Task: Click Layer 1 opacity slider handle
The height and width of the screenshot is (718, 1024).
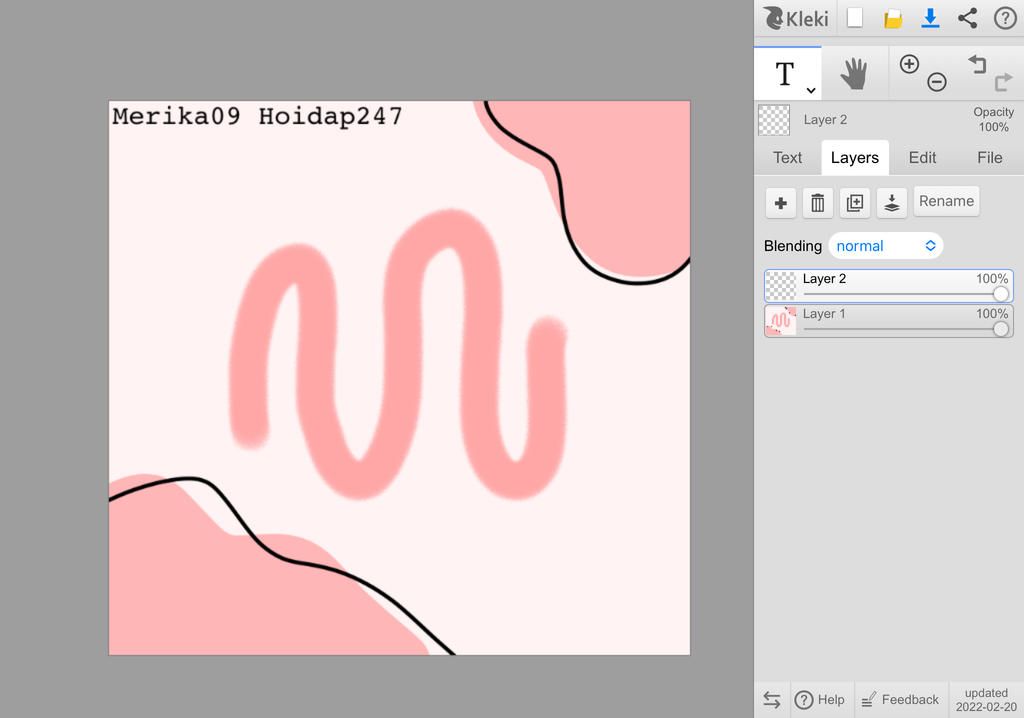Action: 1000,329
